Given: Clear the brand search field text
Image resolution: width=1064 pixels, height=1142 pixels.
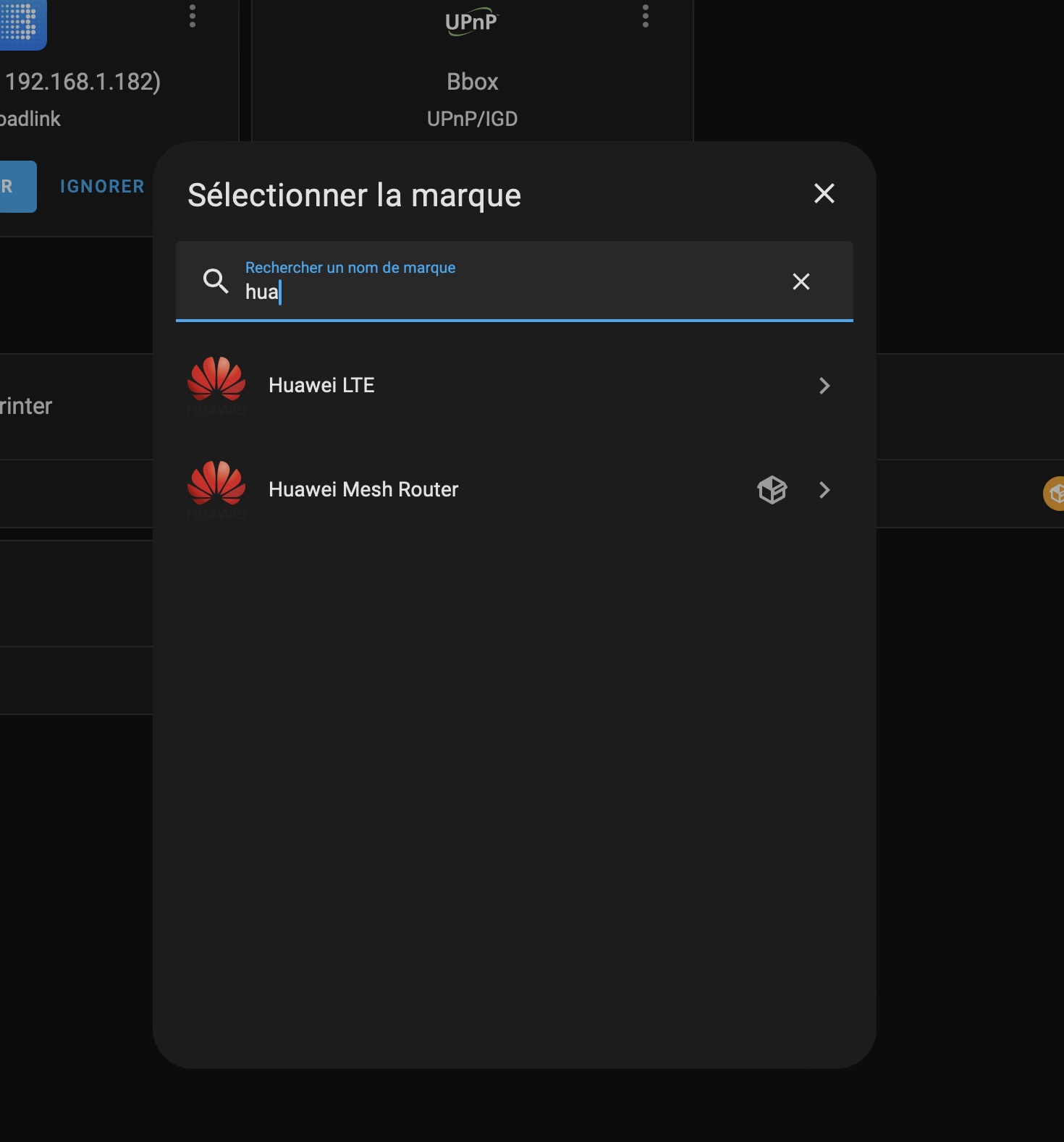Looking at the screenshot, I should tap(801, 282).
